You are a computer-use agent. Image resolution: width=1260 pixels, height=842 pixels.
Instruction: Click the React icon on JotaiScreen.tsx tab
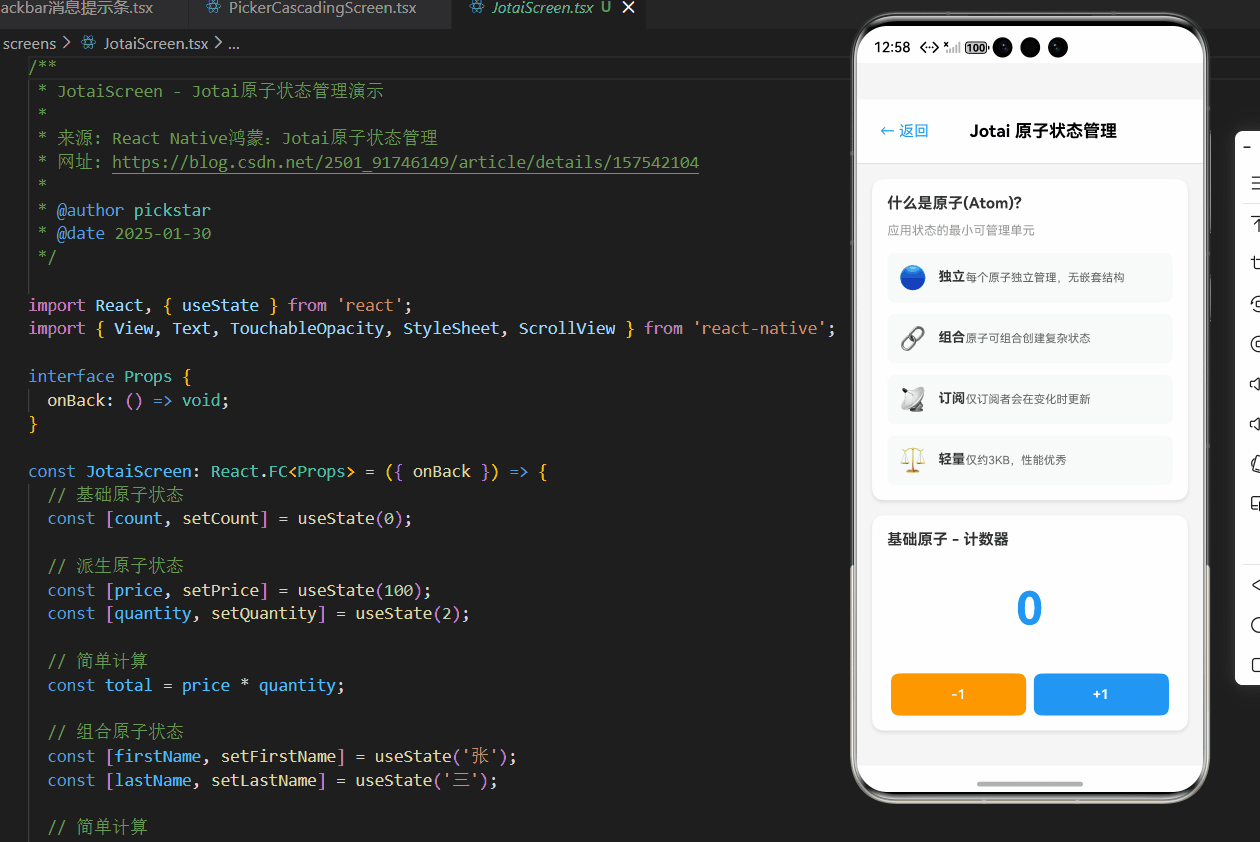[x=477, y=8]
